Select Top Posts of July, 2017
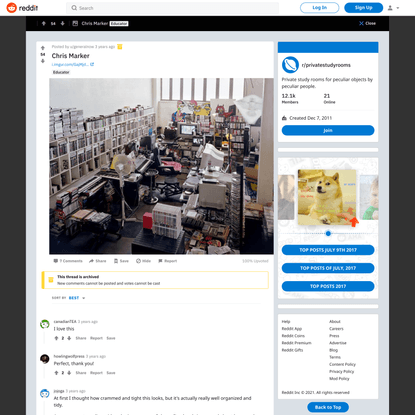Viewport: 415px width, 415px height. click(328, 268)
